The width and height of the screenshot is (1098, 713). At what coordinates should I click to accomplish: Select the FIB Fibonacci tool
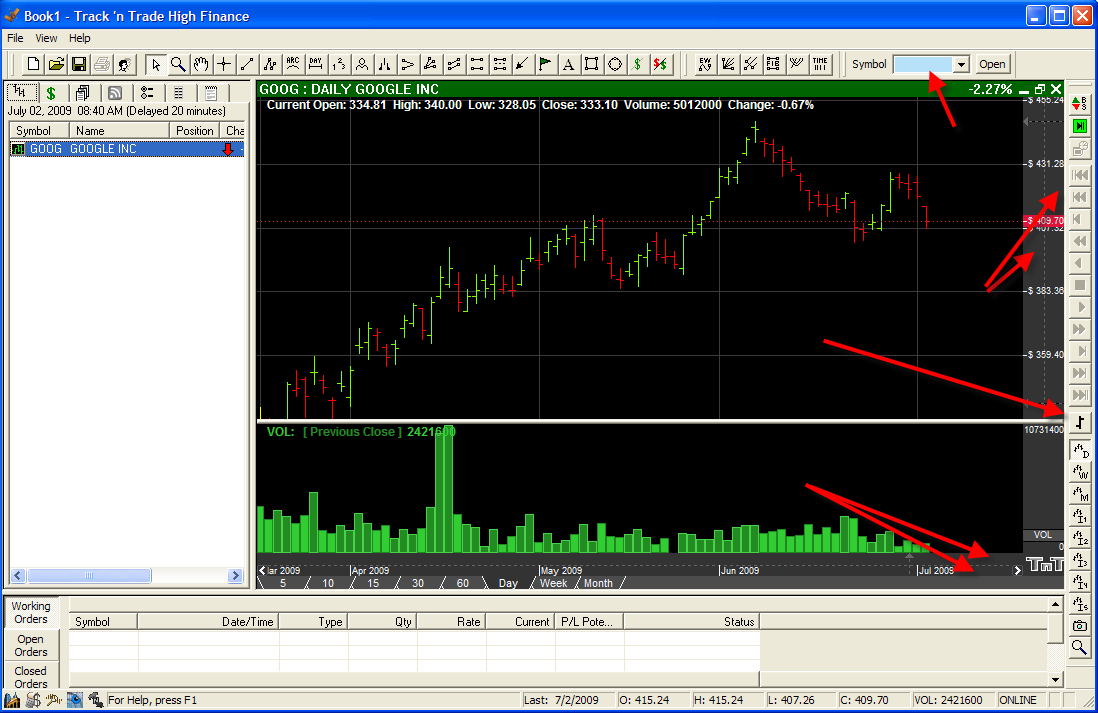click(773, 64)
